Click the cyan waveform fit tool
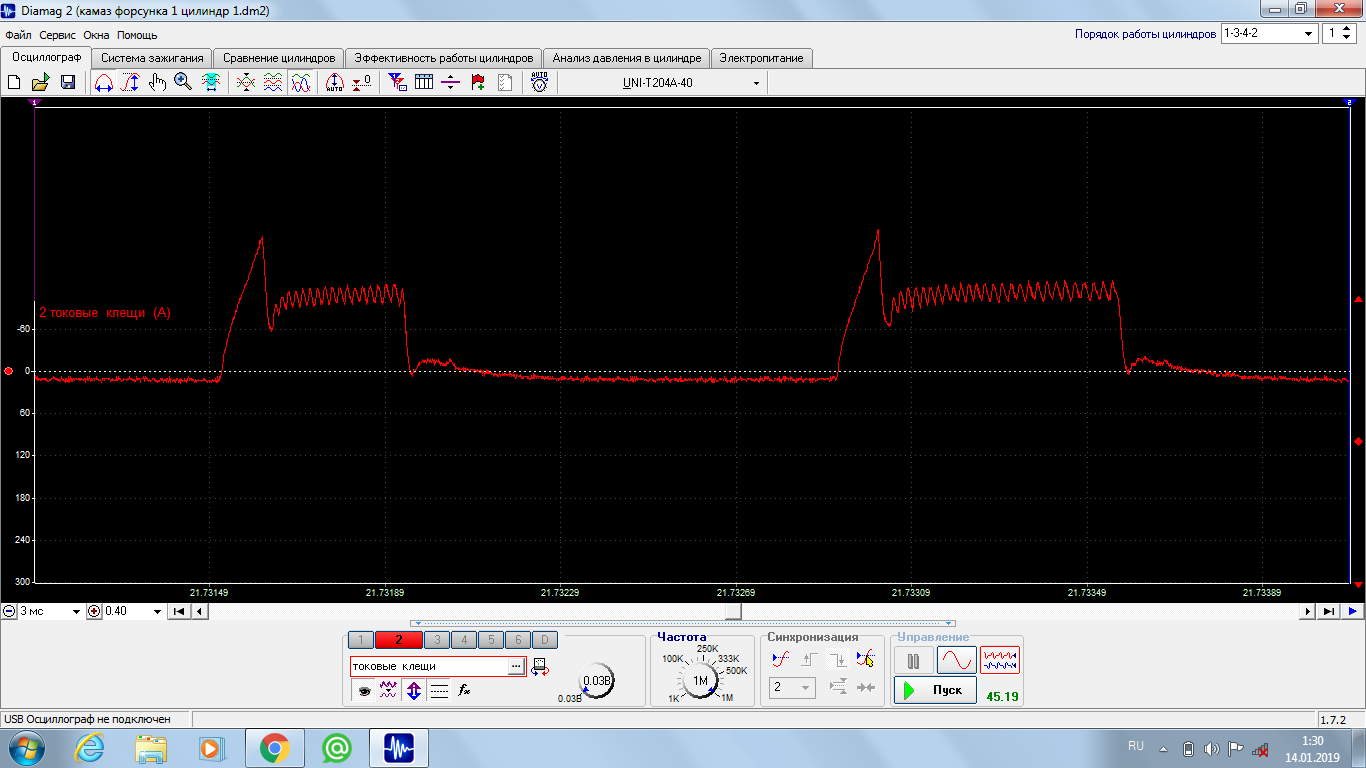The width and height of the screenshot is (1366, 768). (210, 83)
